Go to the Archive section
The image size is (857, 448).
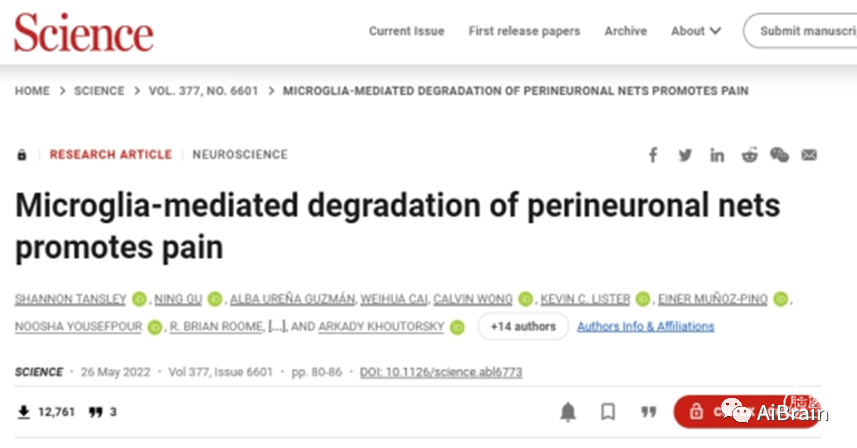(626, 31)
